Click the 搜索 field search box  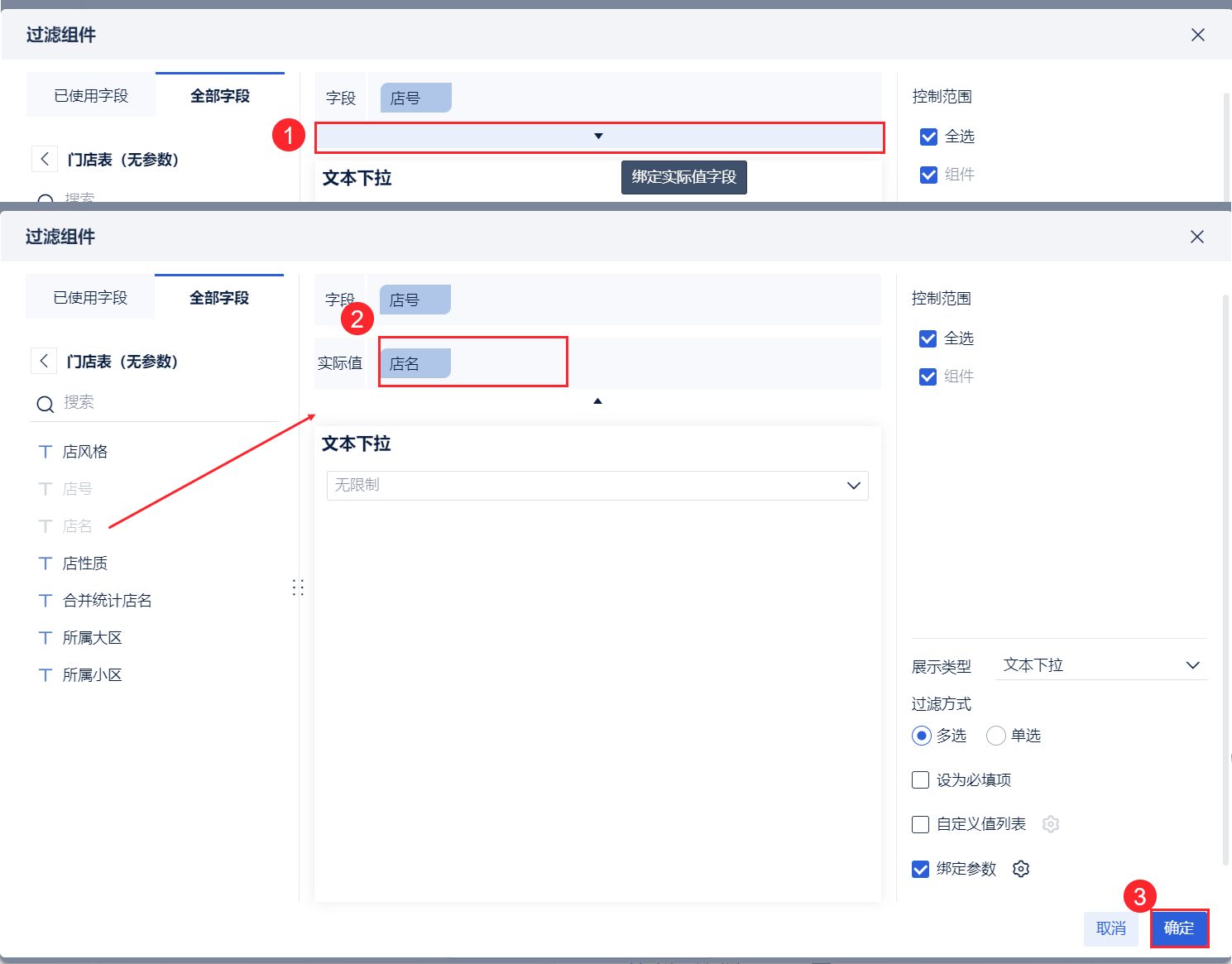[155, 403]
